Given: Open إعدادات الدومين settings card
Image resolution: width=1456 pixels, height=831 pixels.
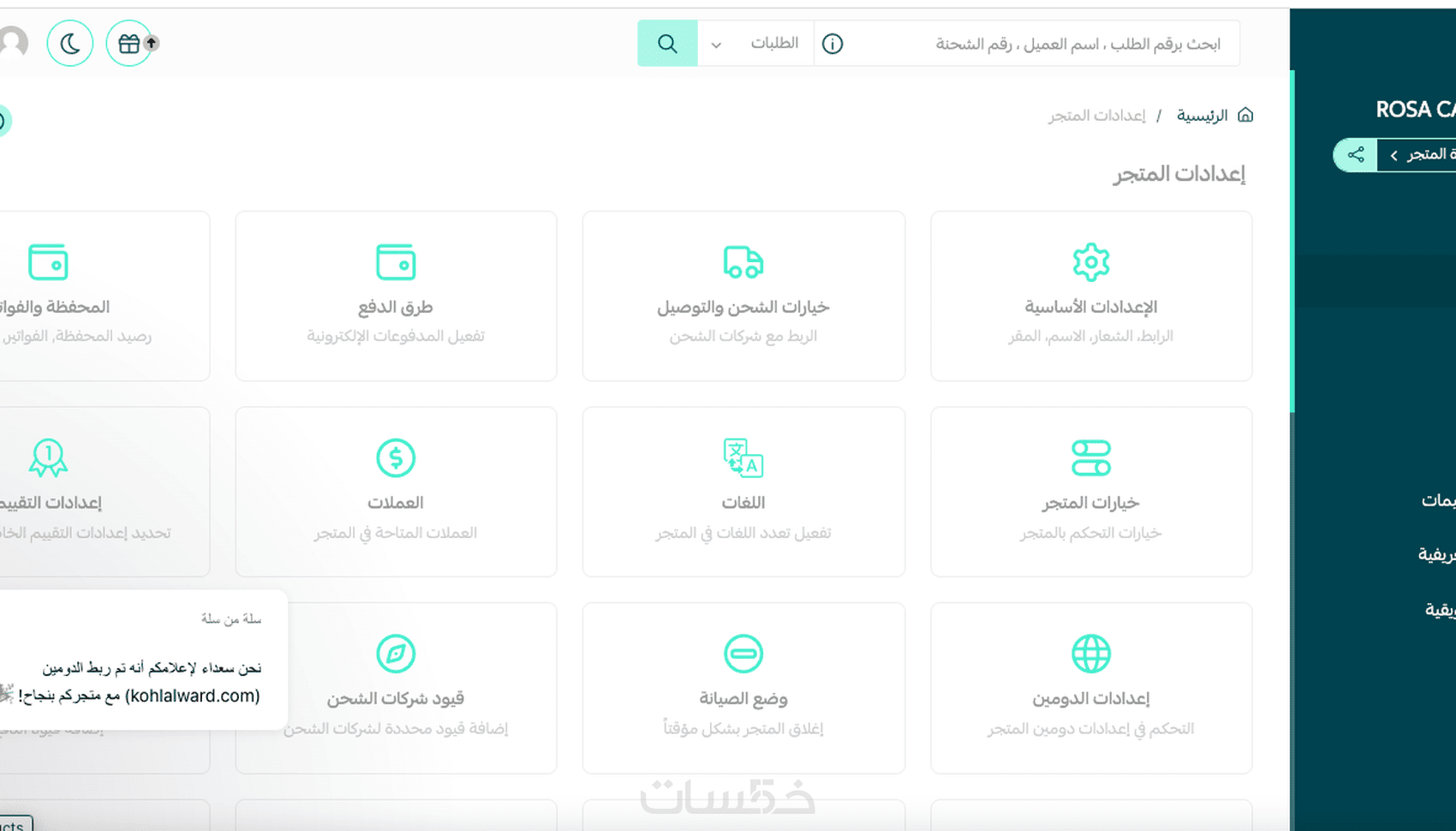Looking at the screenshot, I should pyautogui.click(x=1091, y=688).
